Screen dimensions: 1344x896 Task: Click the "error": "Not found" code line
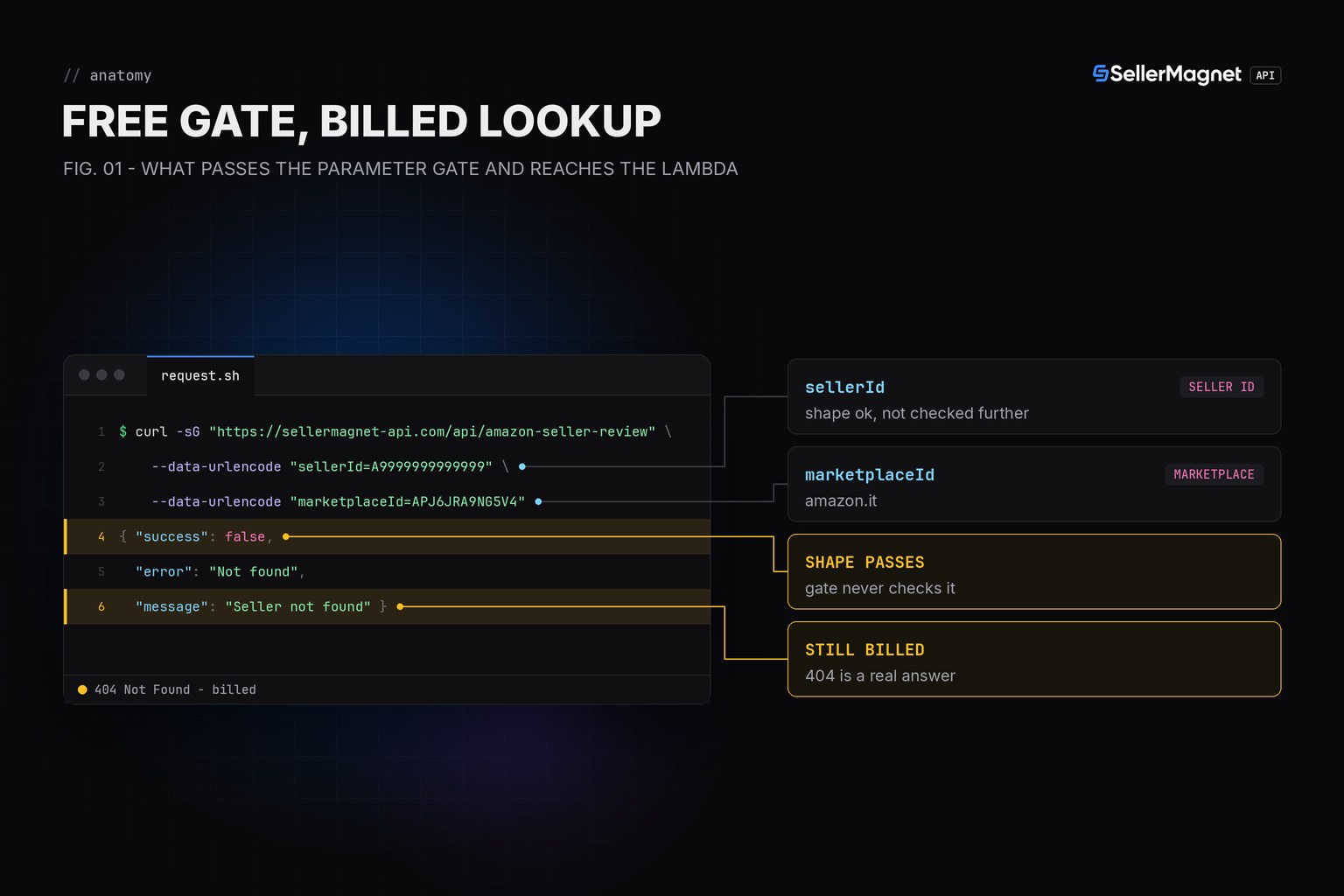pyautogui.click(x=388, y=571)
